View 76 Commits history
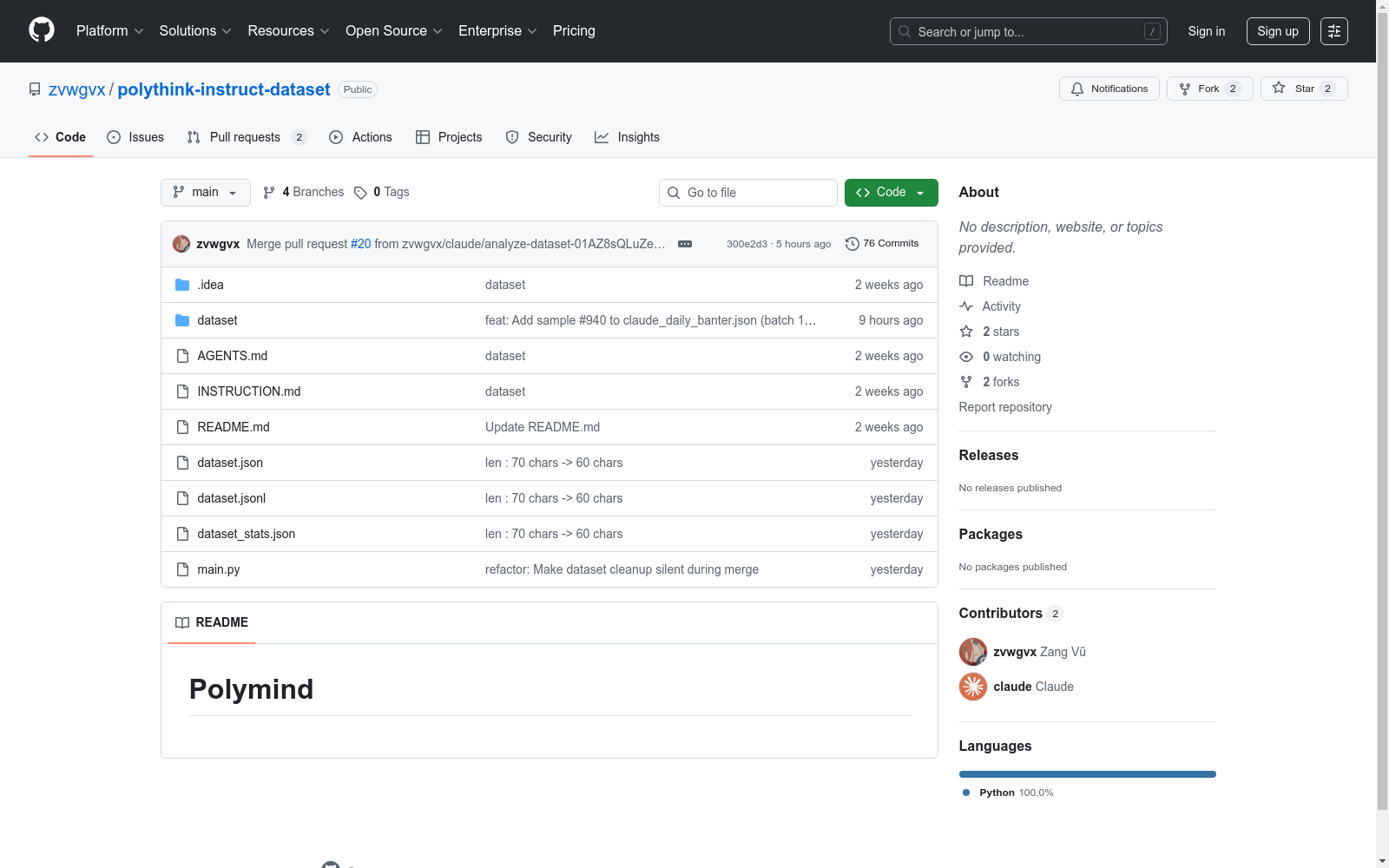This screenshot has width=1389, height=868. pyautogui.click(x=882, y=244)
